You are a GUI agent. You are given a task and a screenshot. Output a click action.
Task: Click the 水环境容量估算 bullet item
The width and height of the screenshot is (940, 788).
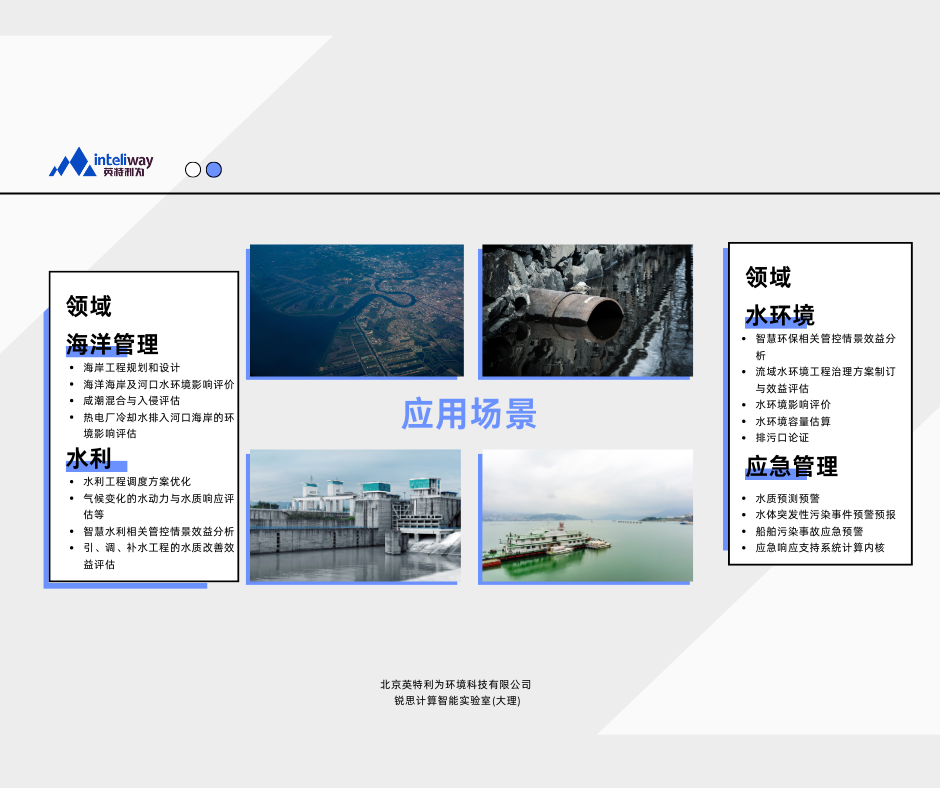pos(792,421)
